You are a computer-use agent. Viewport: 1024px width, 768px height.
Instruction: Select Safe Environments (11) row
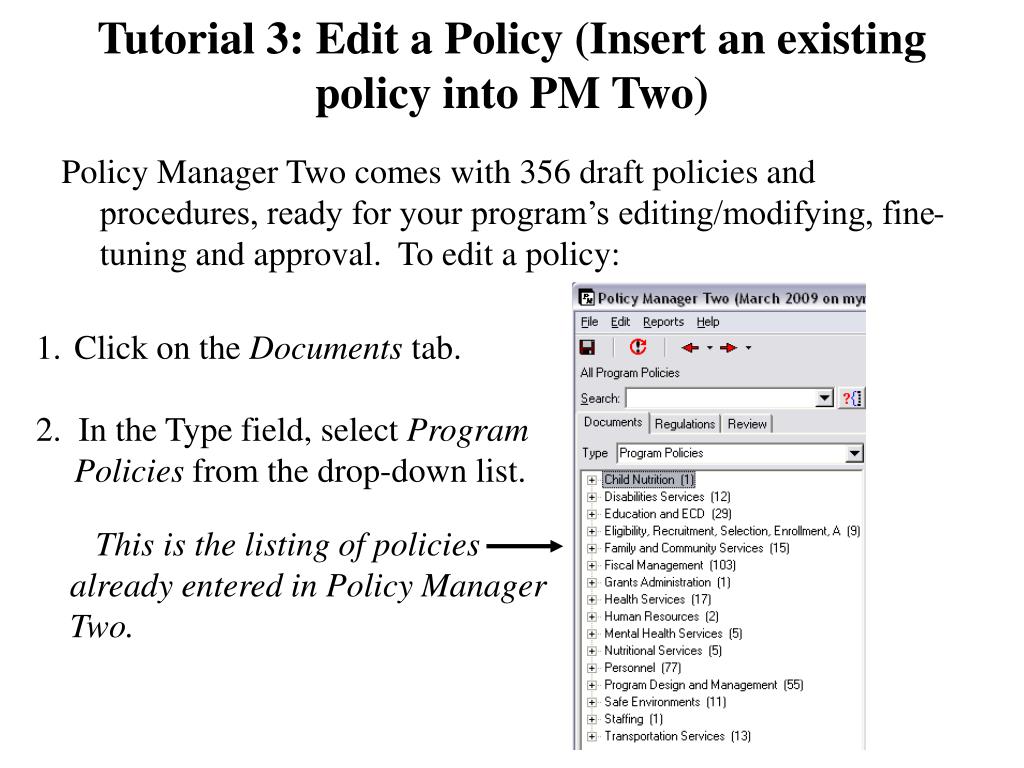[665, 701]
